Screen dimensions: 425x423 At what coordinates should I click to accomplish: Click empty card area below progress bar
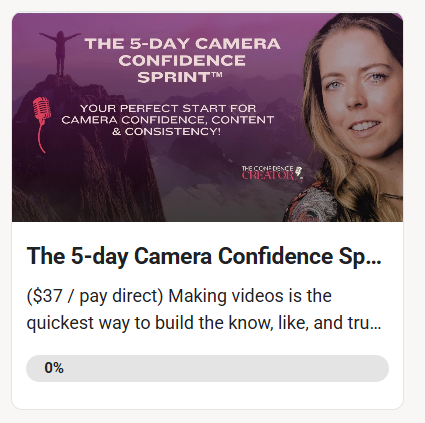(207, 395)
